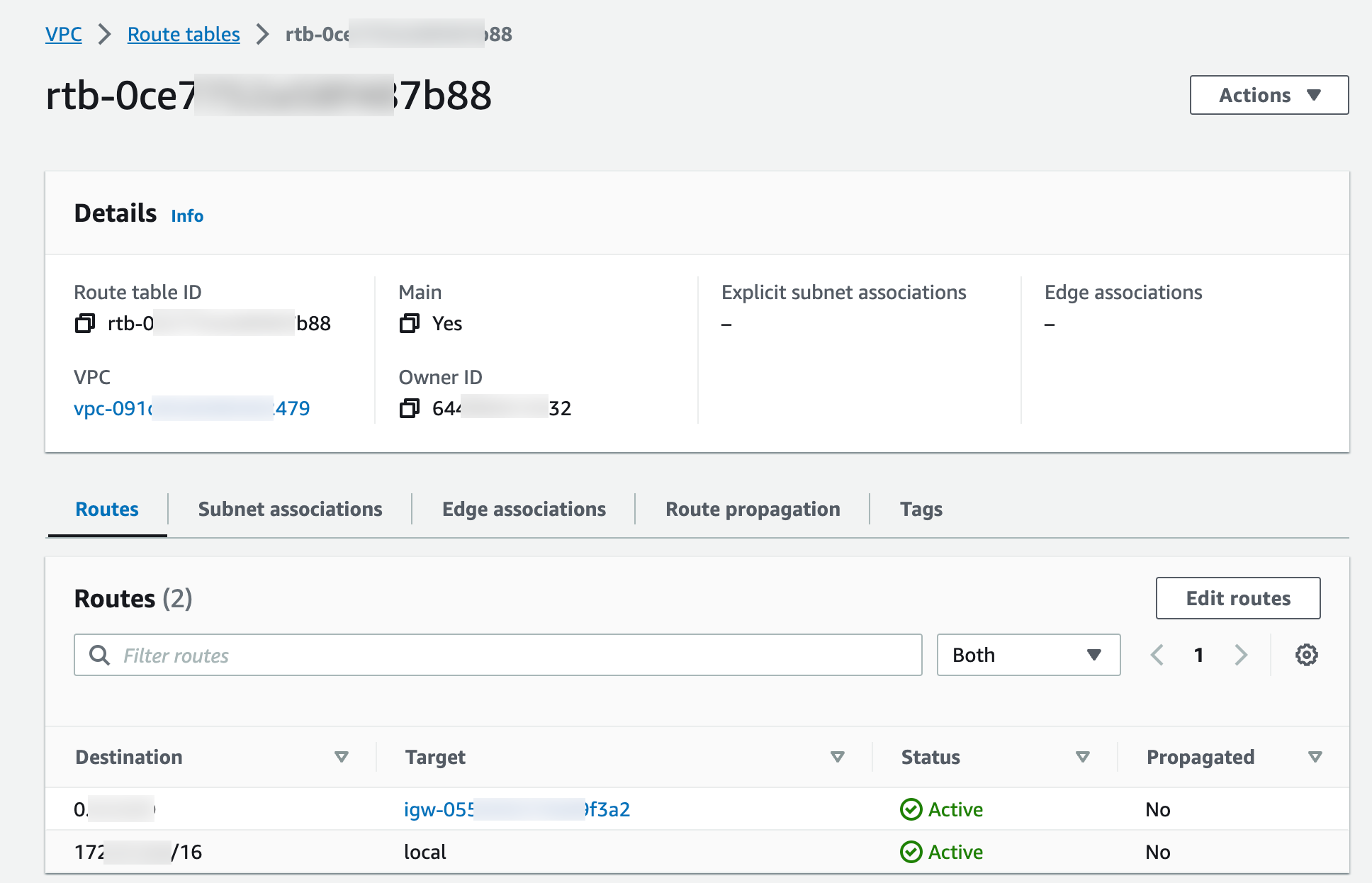Copy the Route table ID
The width and height of the screenshot is (1372, 883).
click(x=84, y=323)
